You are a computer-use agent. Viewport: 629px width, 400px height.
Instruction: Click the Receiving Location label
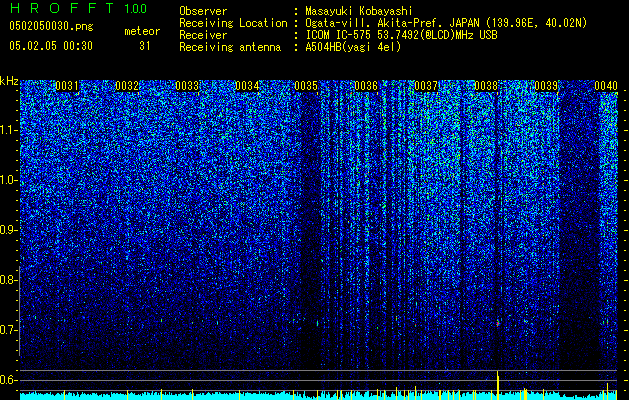(233, 23)
